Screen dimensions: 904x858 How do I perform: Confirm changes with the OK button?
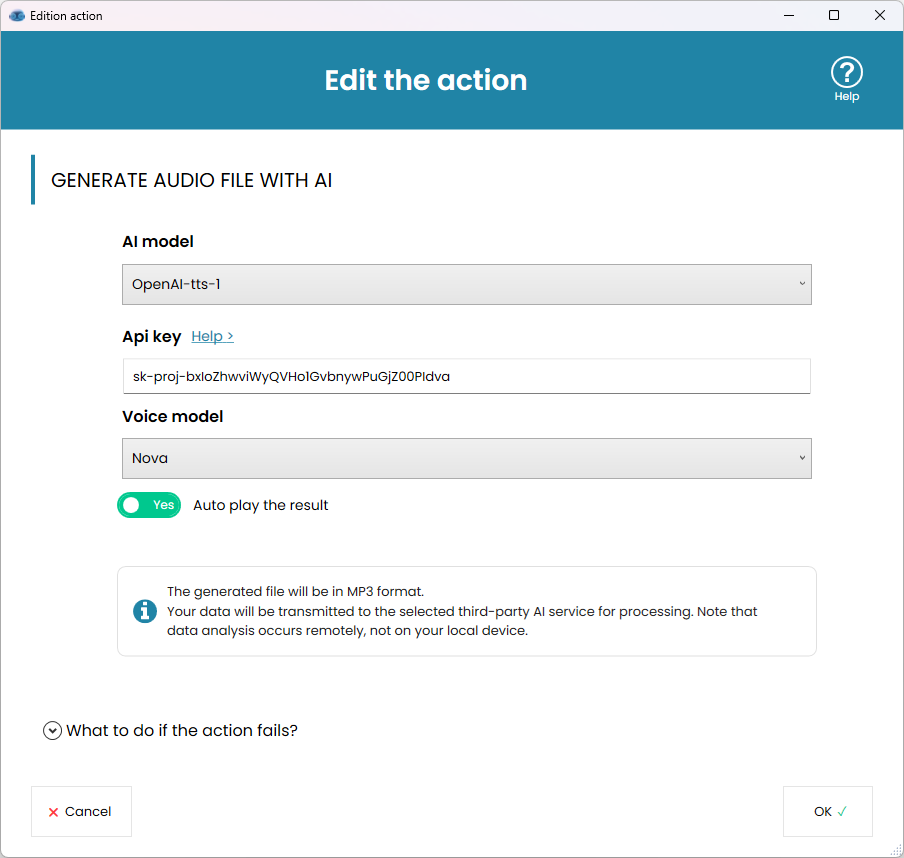(x=827, y=811)
